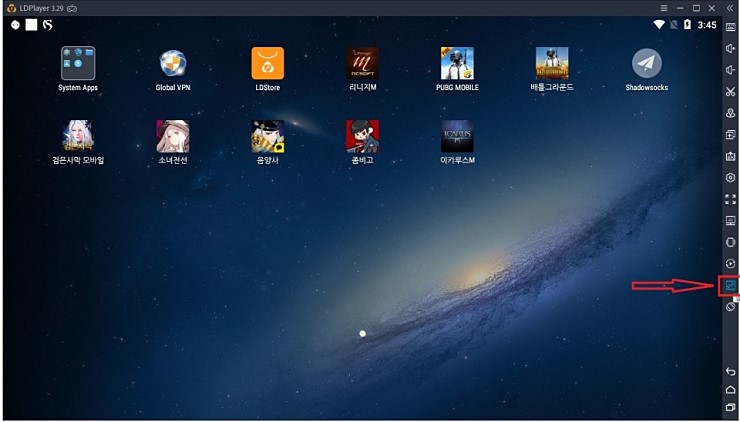Click the Android back arrow button

click(x=730, y=371)
